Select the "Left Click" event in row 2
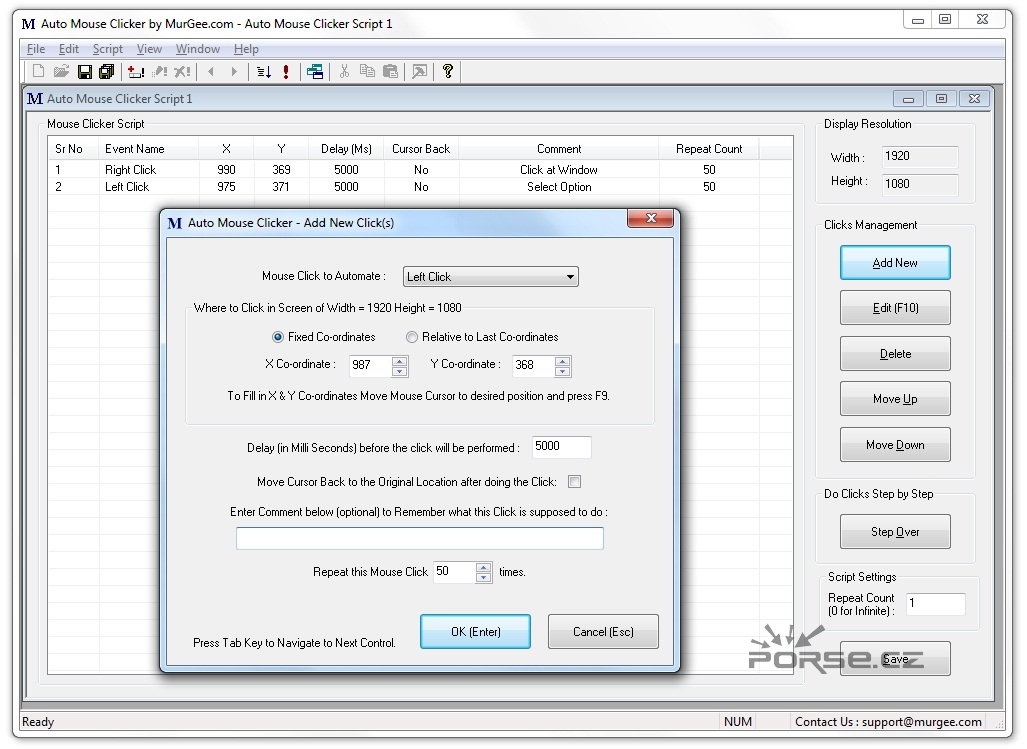 (x=127, y=187)
